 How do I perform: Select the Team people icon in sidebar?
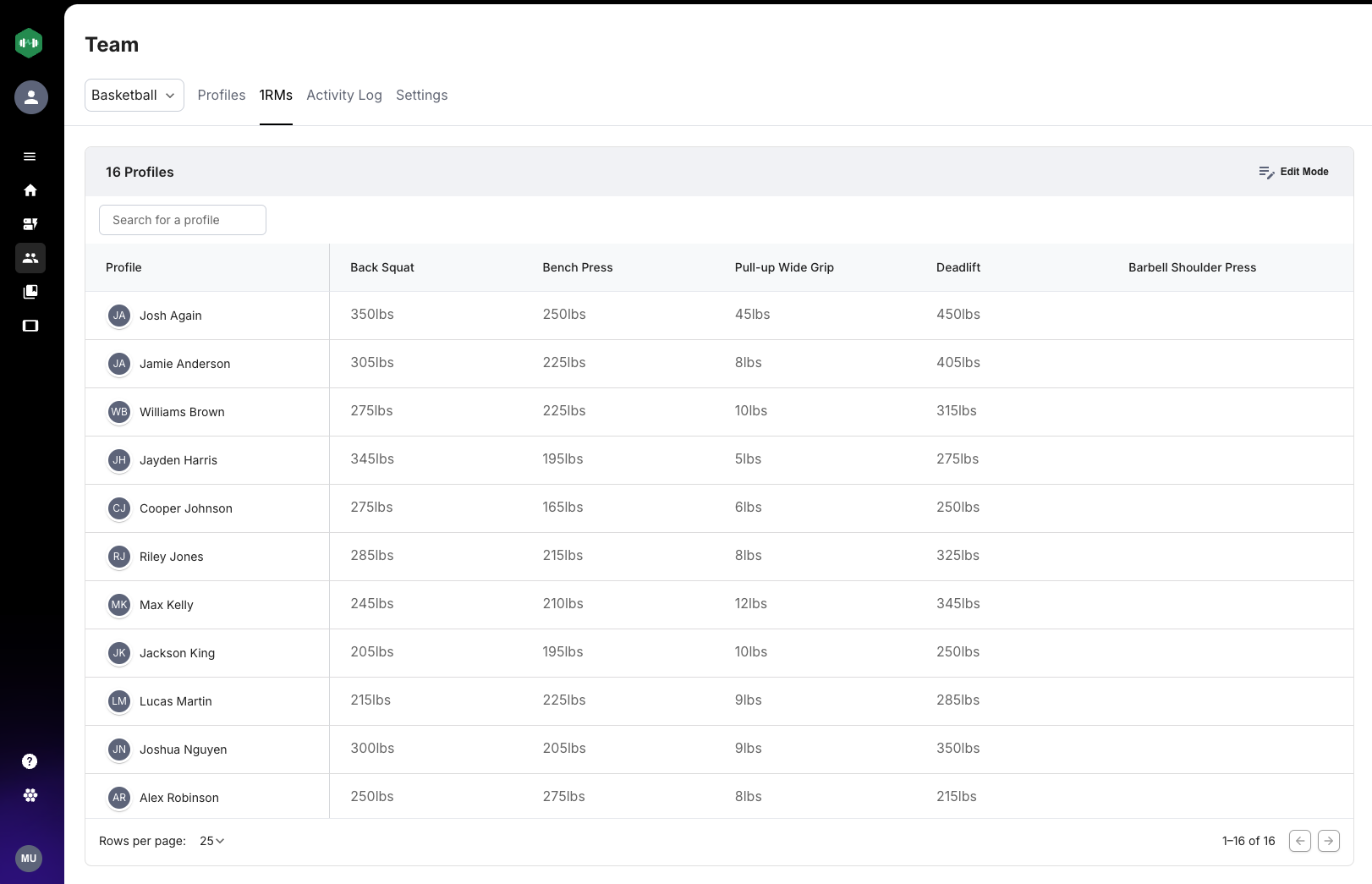pyautogui.click(x=30, y=258)
